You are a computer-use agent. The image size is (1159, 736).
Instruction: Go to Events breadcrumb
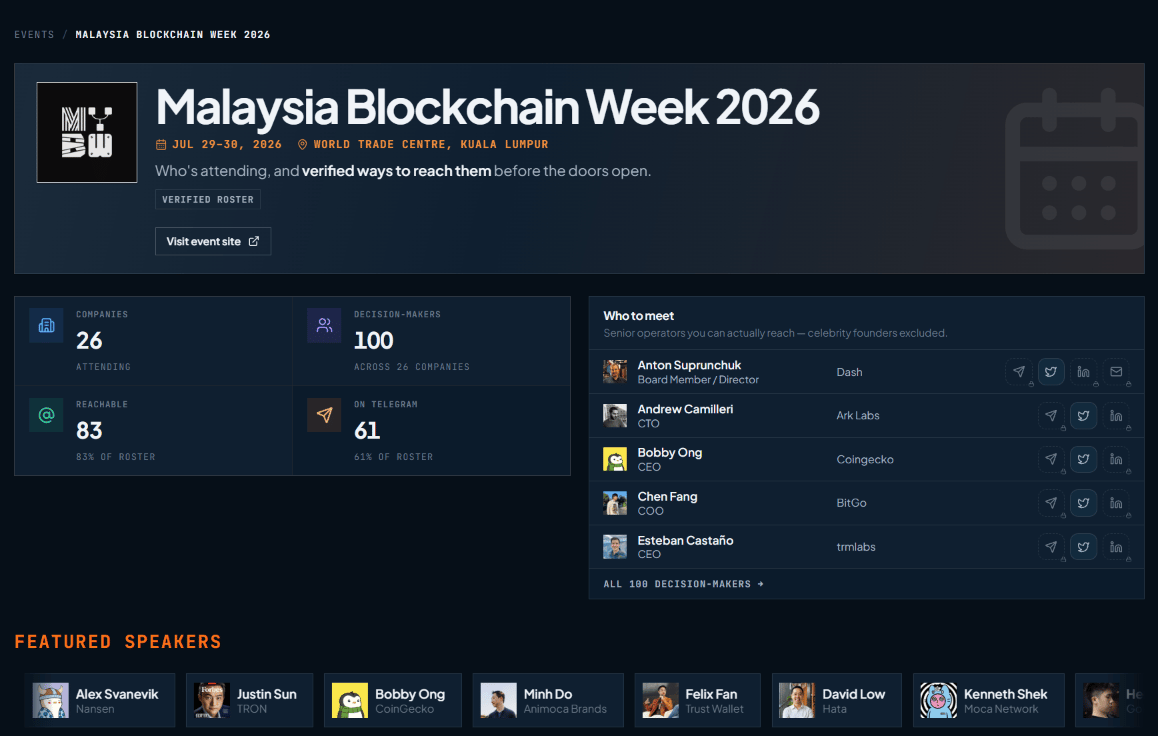tap(34, 35)
